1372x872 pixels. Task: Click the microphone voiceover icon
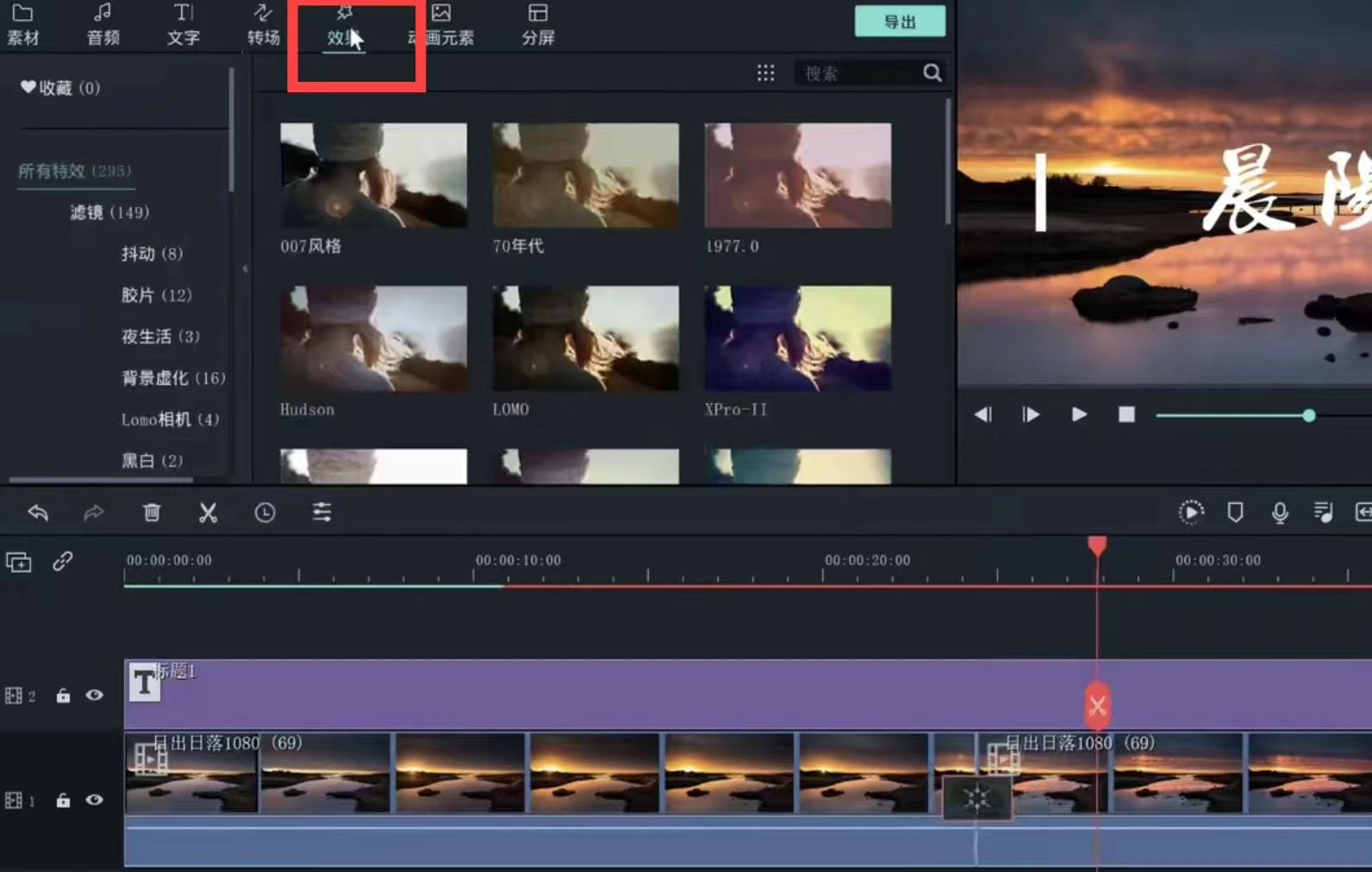[1280, 513]
